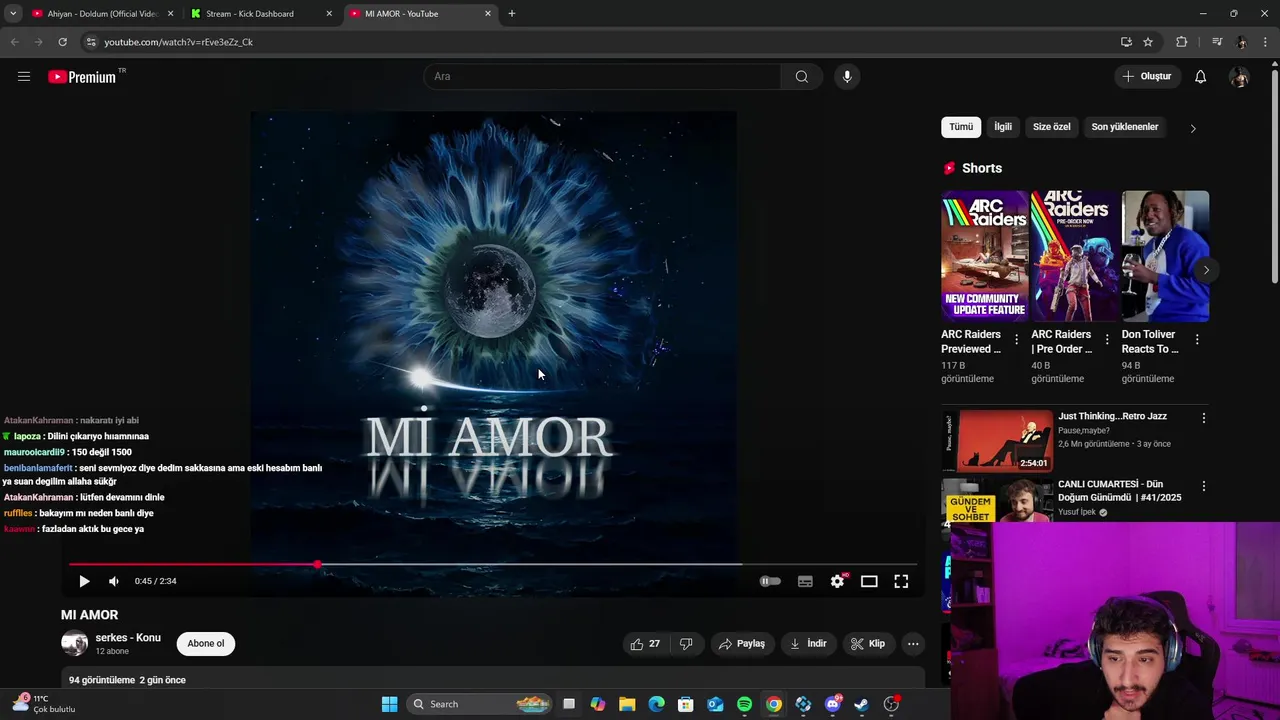Toggle subtitles in the video player
The width and height of the screenshot is (1280, 720).
[x=805, y=581]
